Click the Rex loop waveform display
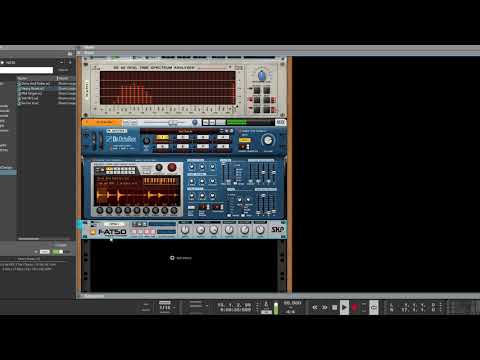 (x=137, y=195)
